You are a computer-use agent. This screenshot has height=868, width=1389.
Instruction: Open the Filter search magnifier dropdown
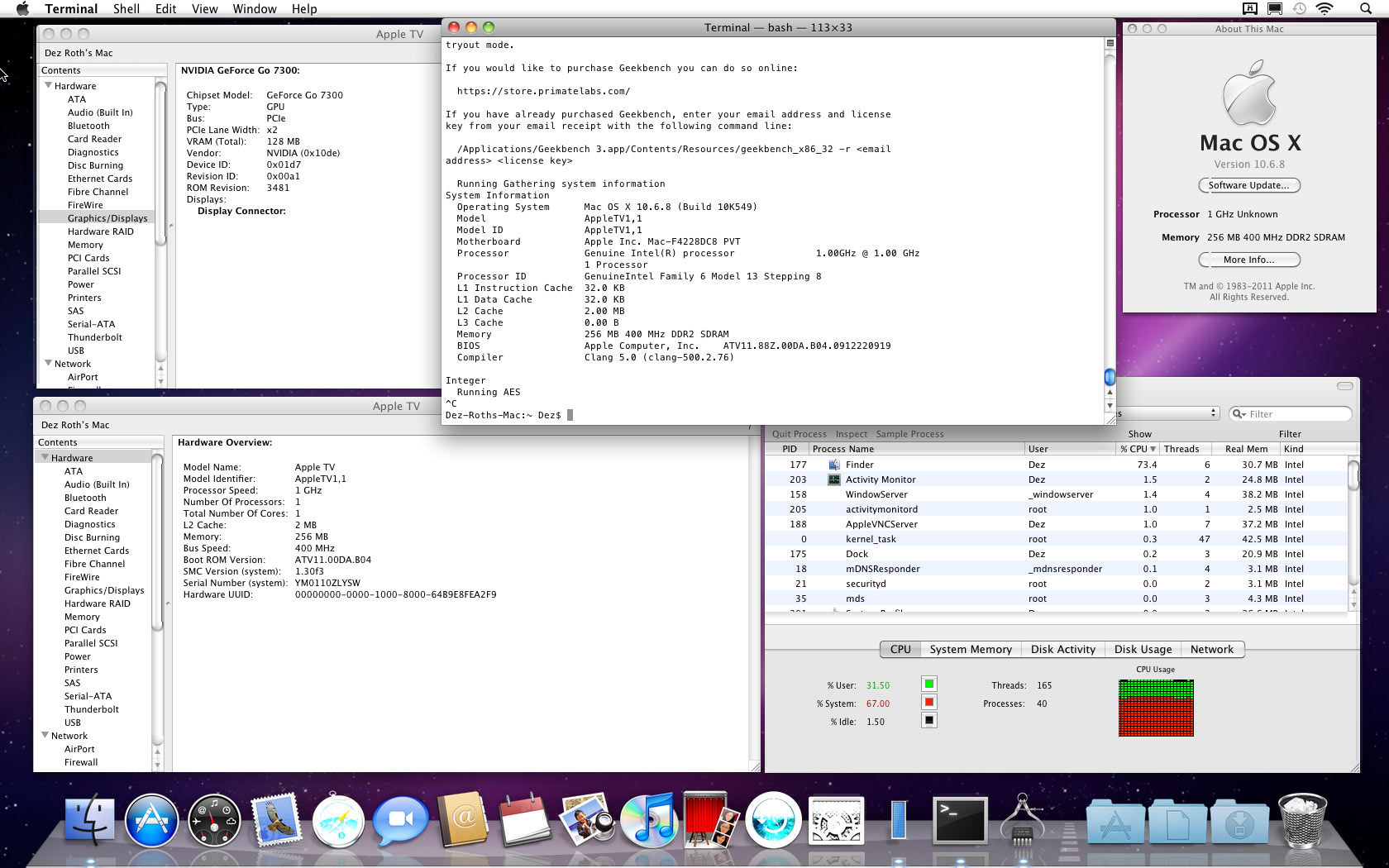point(1239,414)
